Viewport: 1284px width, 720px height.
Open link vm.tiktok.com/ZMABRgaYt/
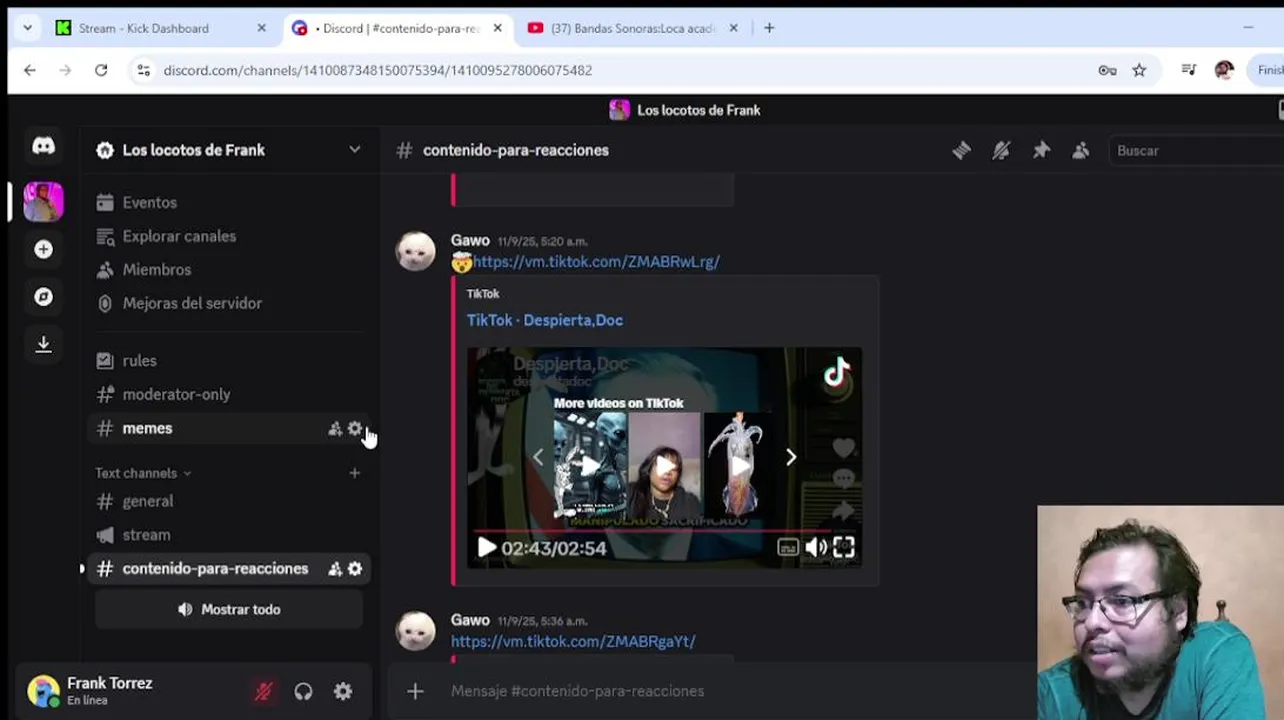(573, 641)
